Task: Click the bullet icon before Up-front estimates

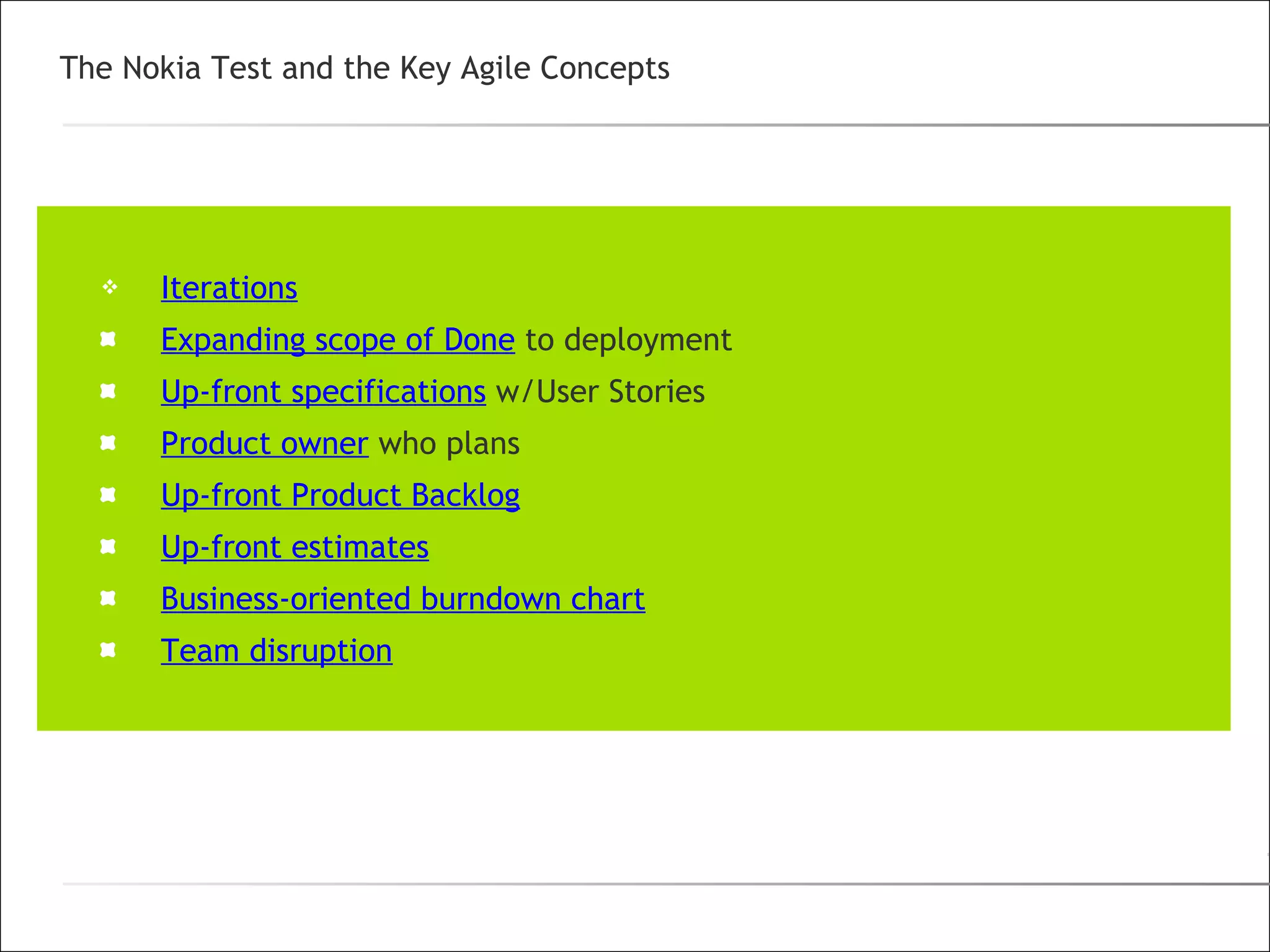Action: 108,546
